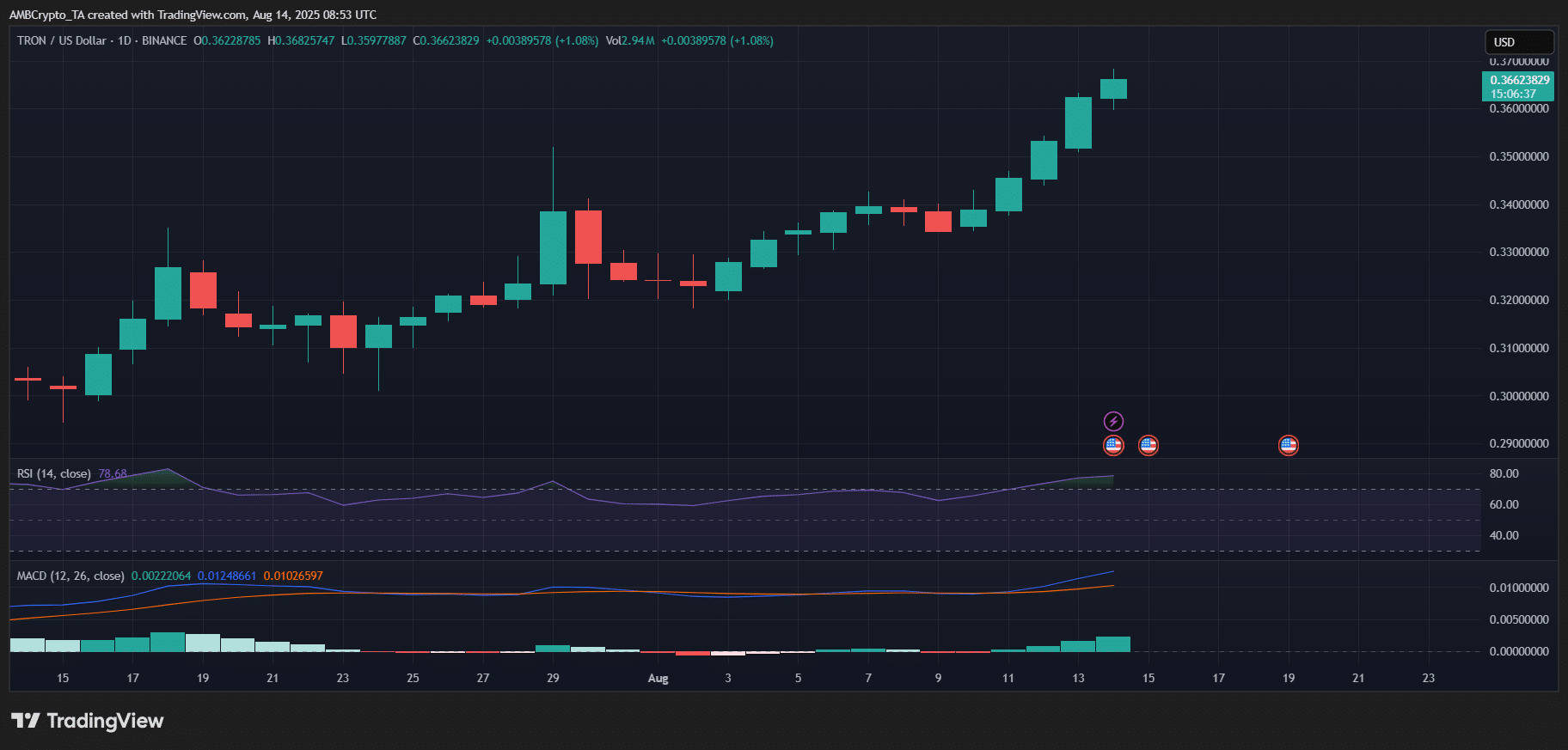Click the orange signal value 0.01026597
The height and width of the screenshot is (750, 1568).
[x=293, y=576]
